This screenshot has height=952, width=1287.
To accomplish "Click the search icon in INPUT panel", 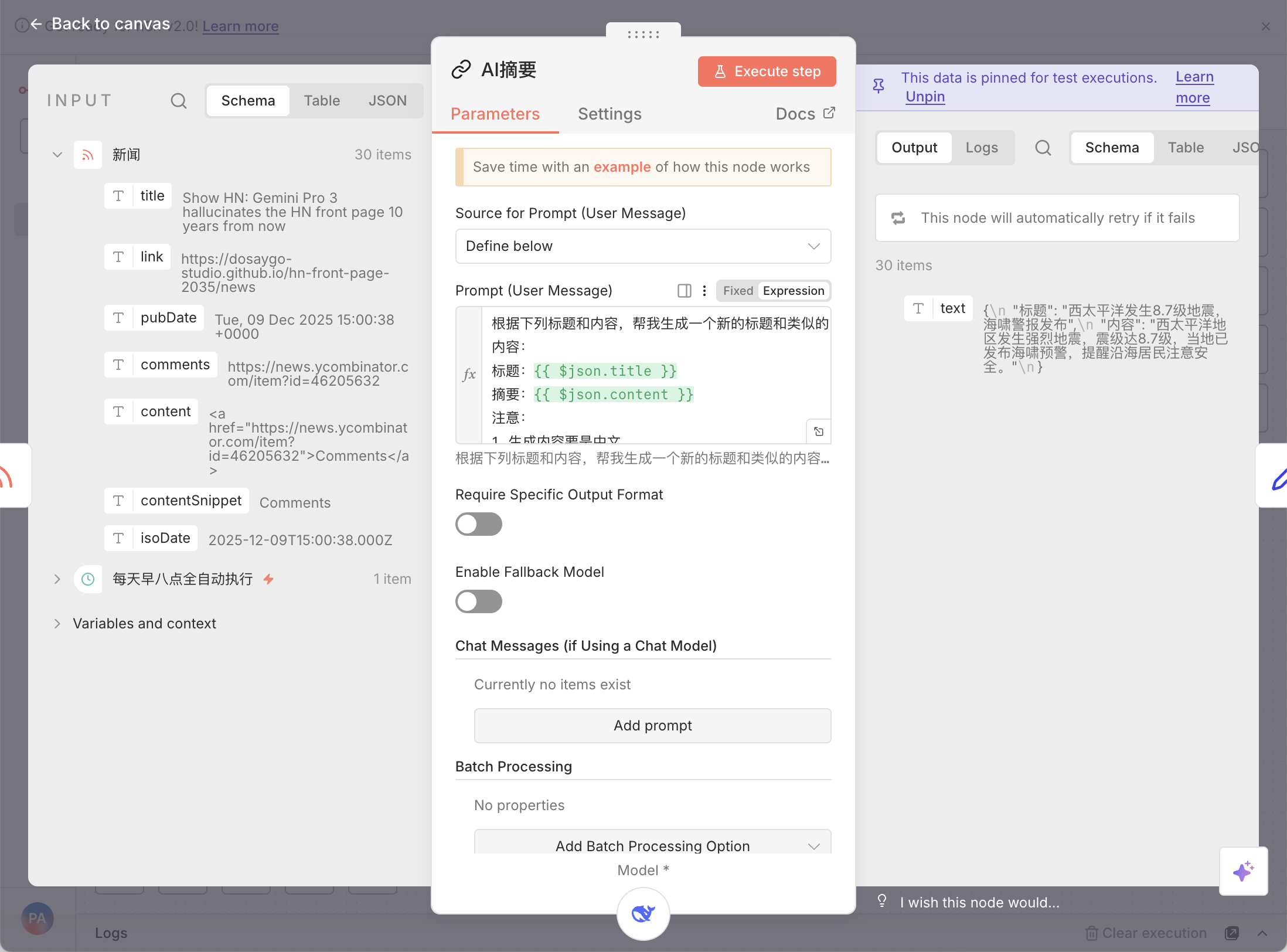I will [x=179, y=101].
